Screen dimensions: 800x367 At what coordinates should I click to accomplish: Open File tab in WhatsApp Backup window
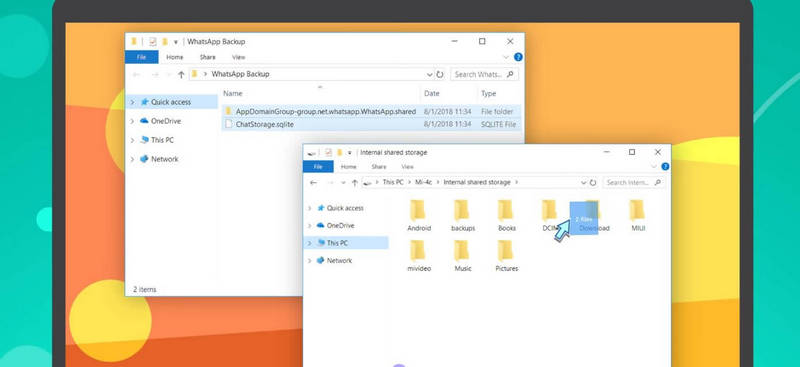tap(141, 57)
